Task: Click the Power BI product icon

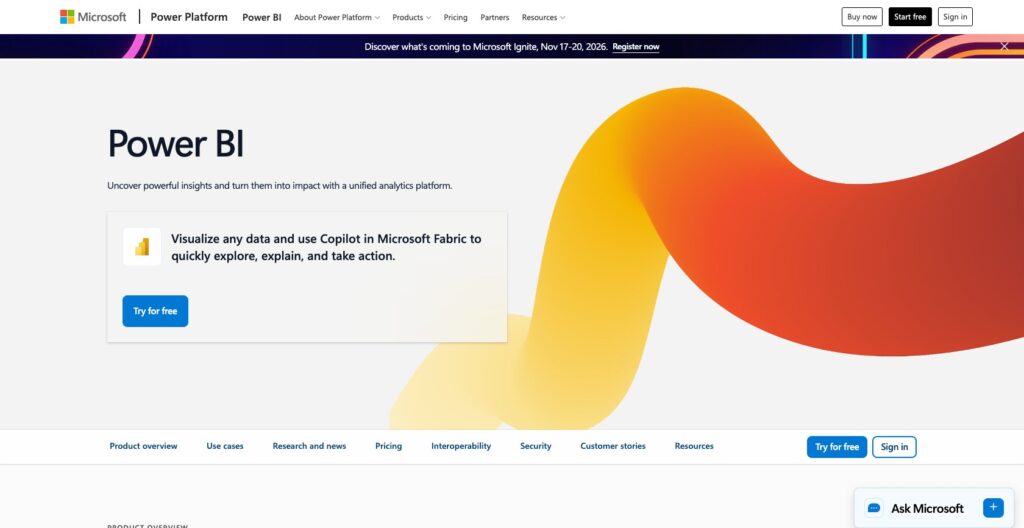Action: coord(142,246)
